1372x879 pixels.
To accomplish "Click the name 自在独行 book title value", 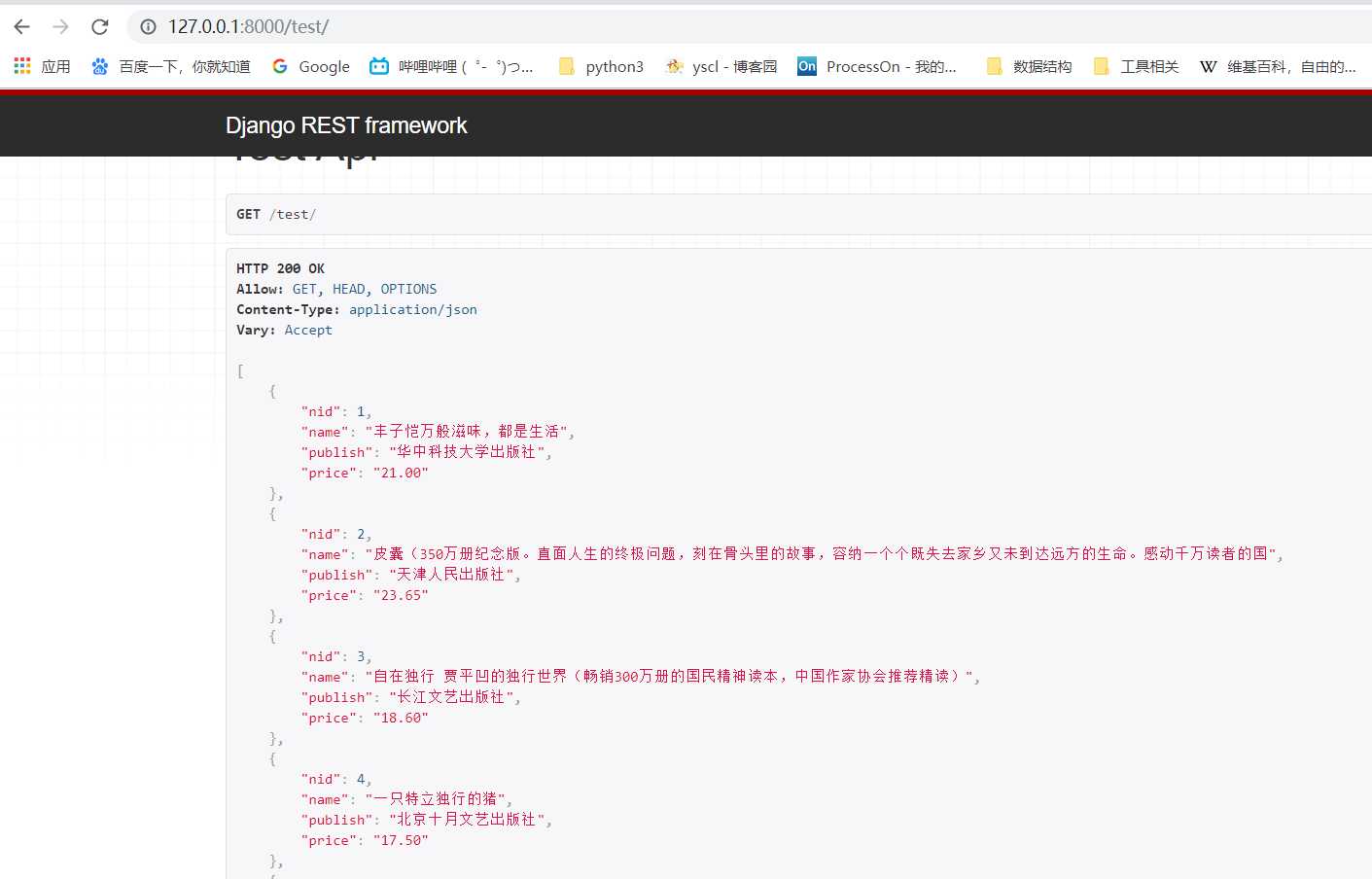I will tap(669, 676).
